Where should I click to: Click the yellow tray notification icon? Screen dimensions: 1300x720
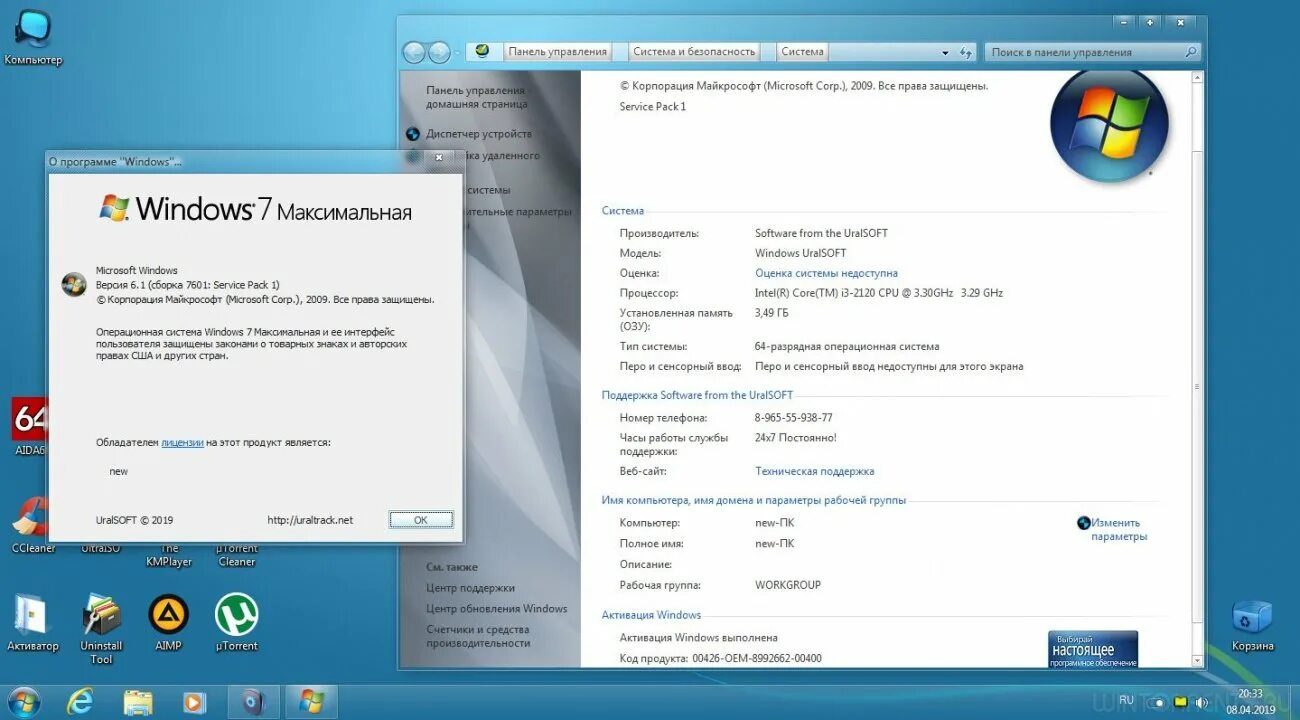click(x=1180, y=702)
